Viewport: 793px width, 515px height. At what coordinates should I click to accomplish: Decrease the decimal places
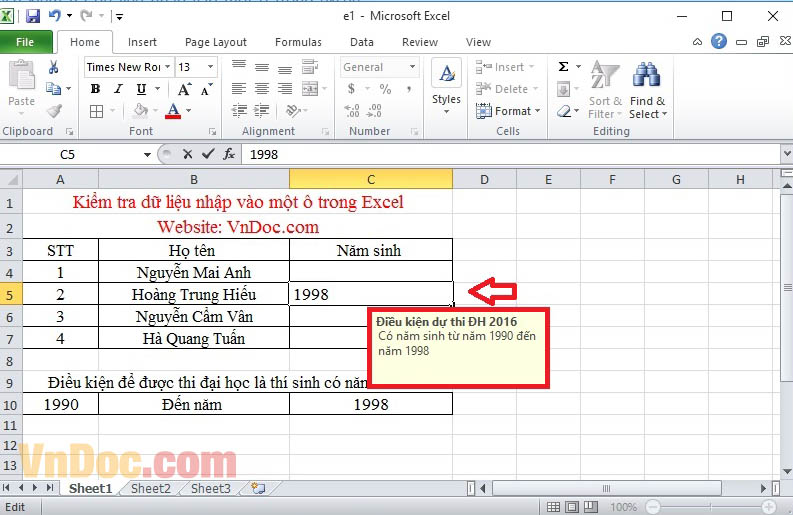374,111
